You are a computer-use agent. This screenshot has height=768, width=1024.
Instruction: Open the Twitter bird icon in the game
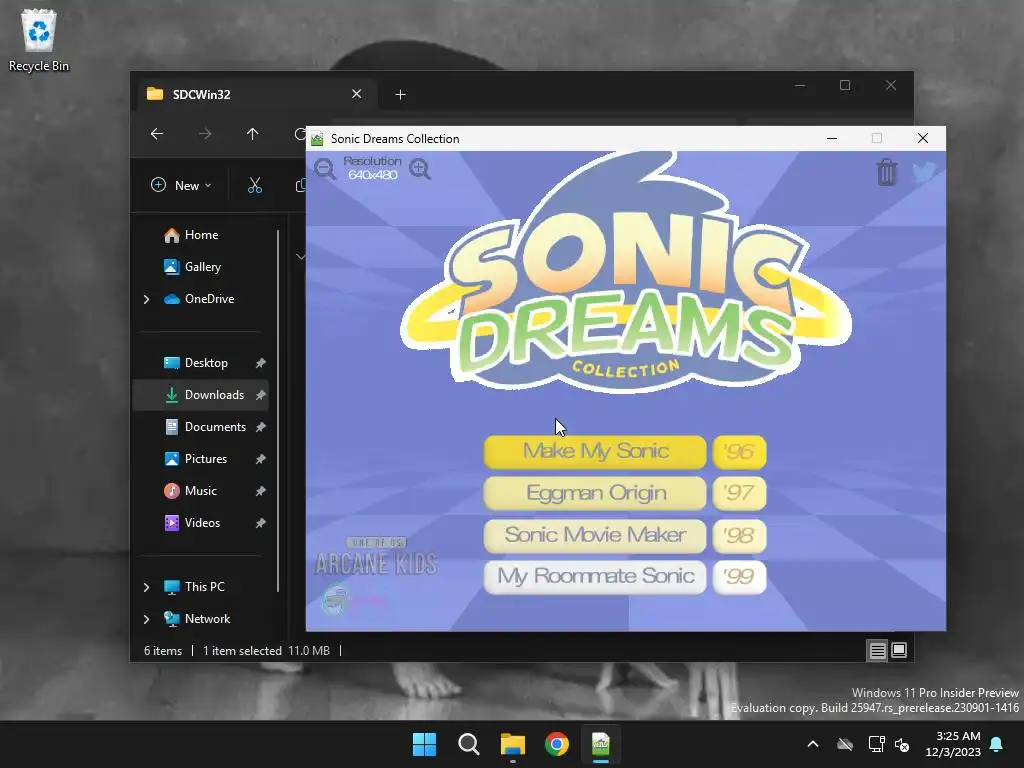click(924, 172)
